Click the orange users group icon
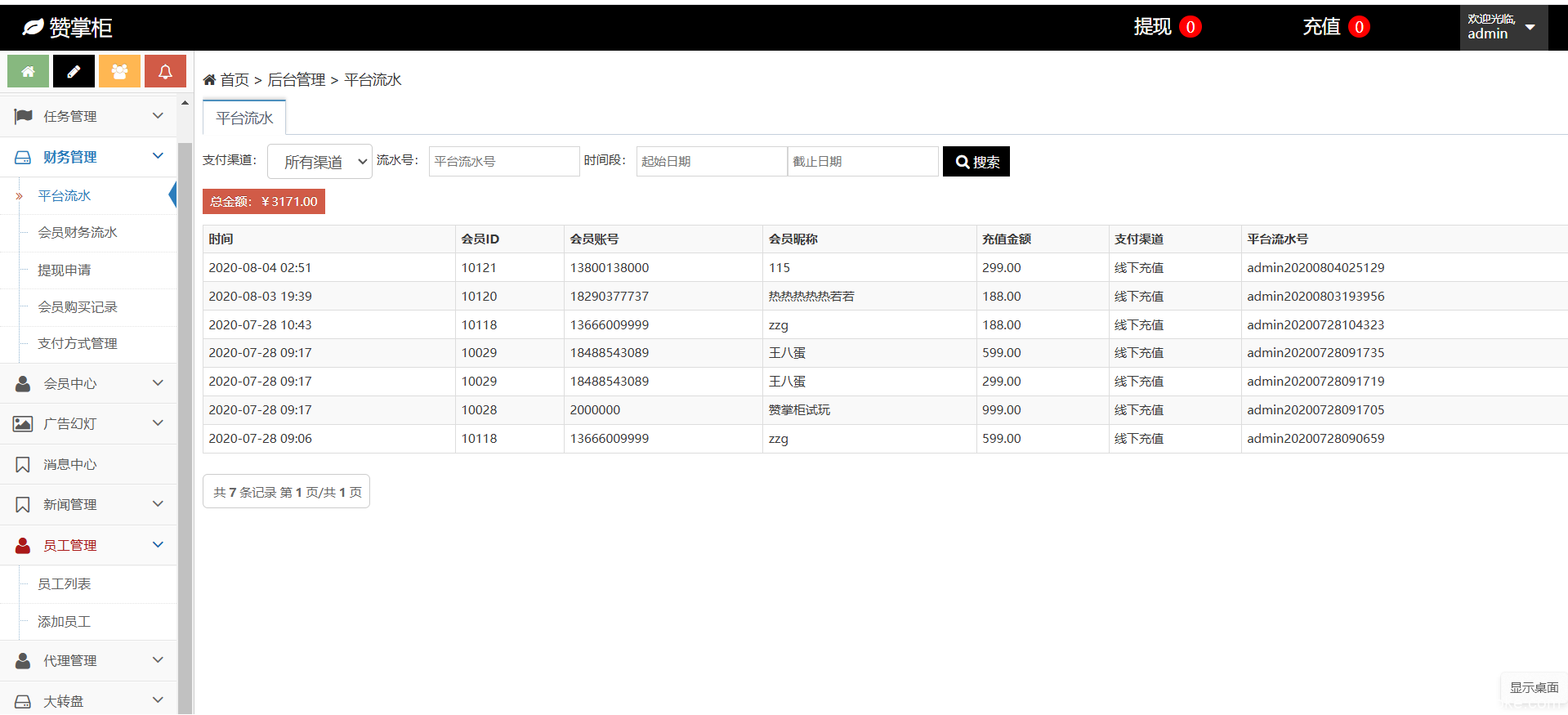Screen dimensions: 1568x715 (119, 72)
